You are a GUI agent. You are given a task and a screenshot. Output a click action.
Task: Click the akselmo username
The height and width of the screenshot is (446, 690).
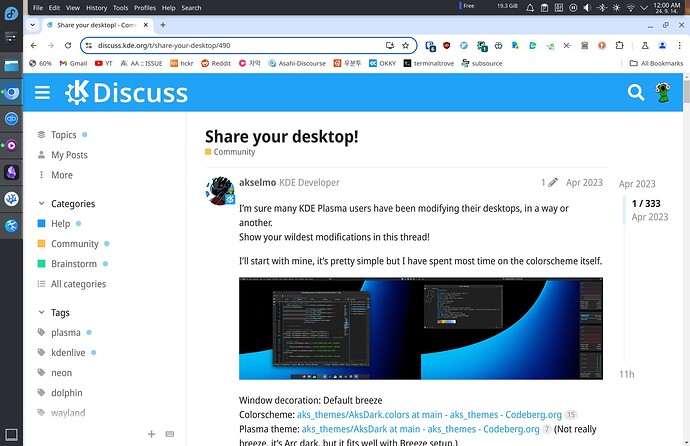pyautogui.click(x=257, y=182)
